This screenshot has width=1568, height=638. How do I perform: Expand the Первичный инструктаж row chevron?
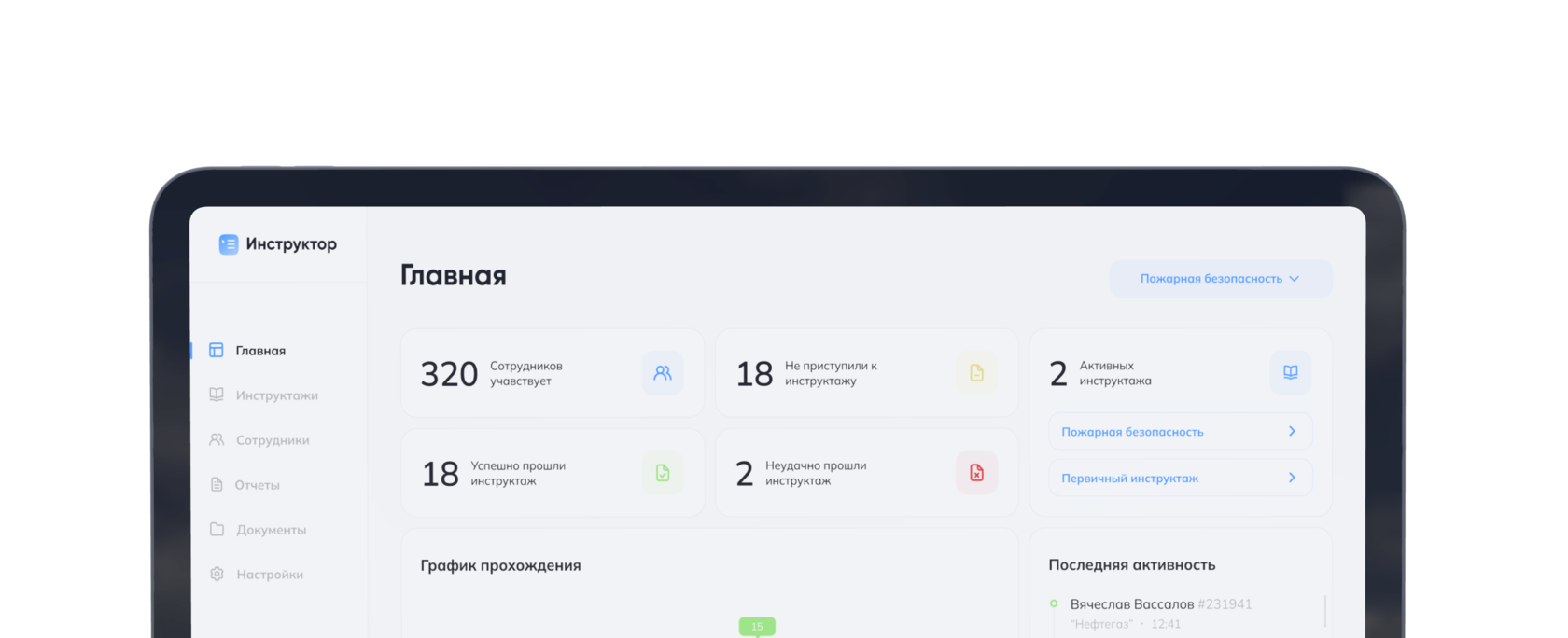pos(1292,478)
